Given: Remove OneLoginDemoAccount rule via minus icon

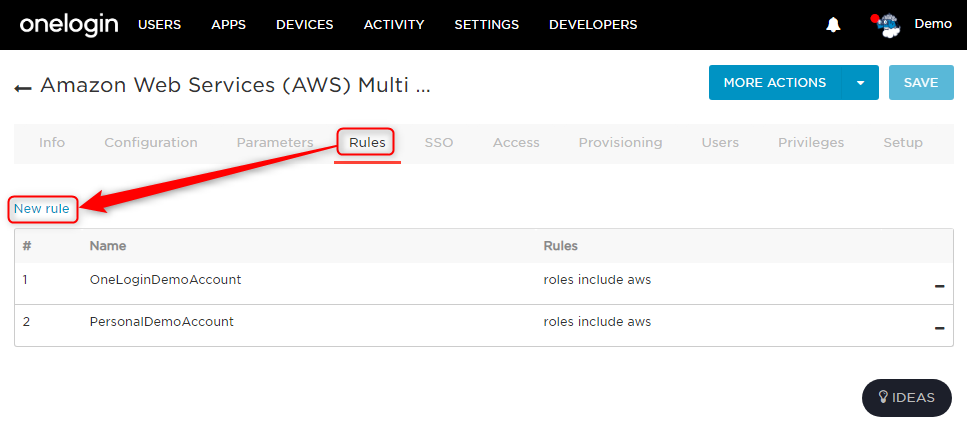Looking at the screenshot, I should [939, 286].
